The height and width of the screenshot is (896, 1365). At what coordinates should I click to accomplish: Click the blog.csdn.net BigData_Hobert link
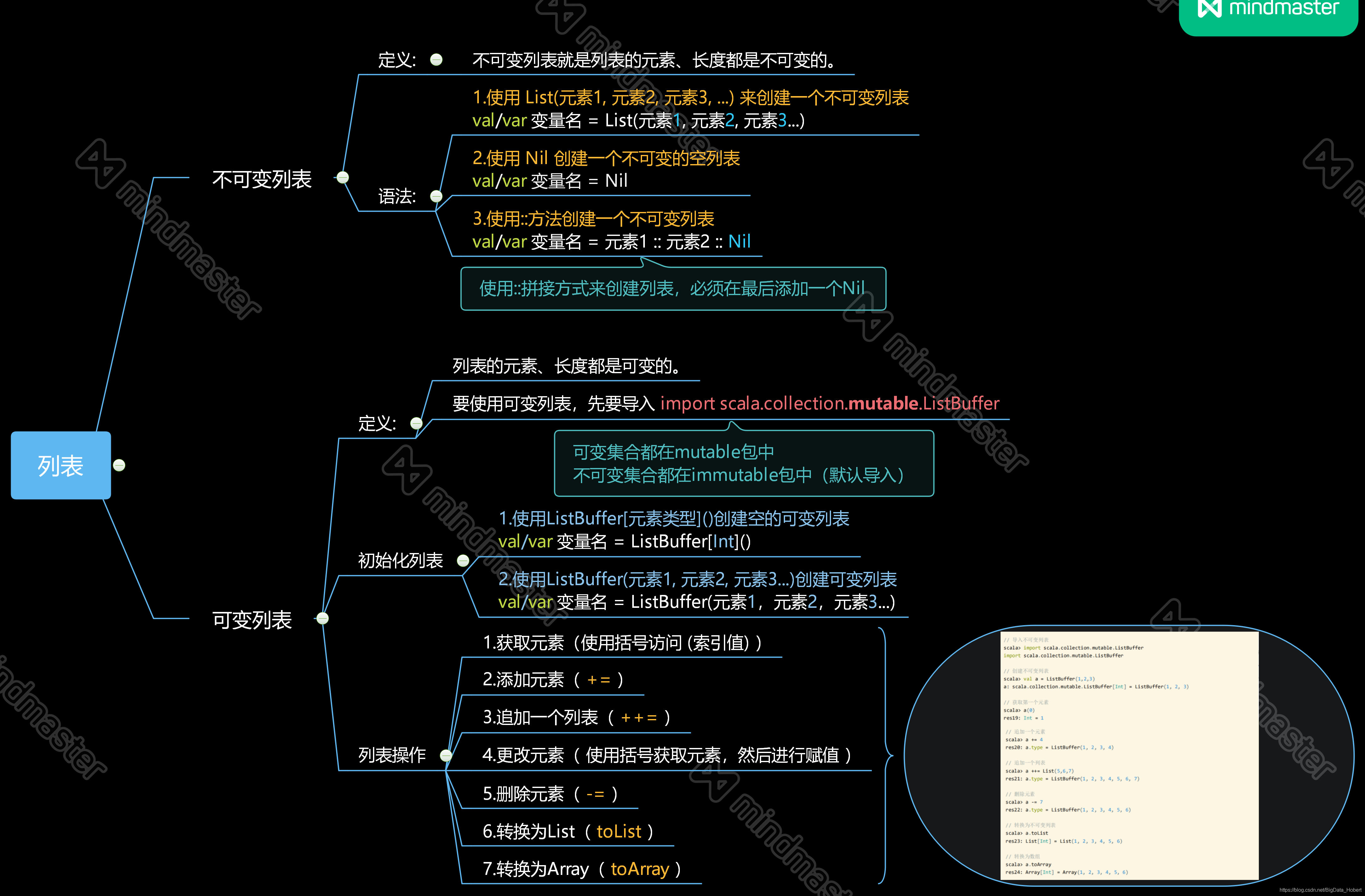pos(1320,890)
